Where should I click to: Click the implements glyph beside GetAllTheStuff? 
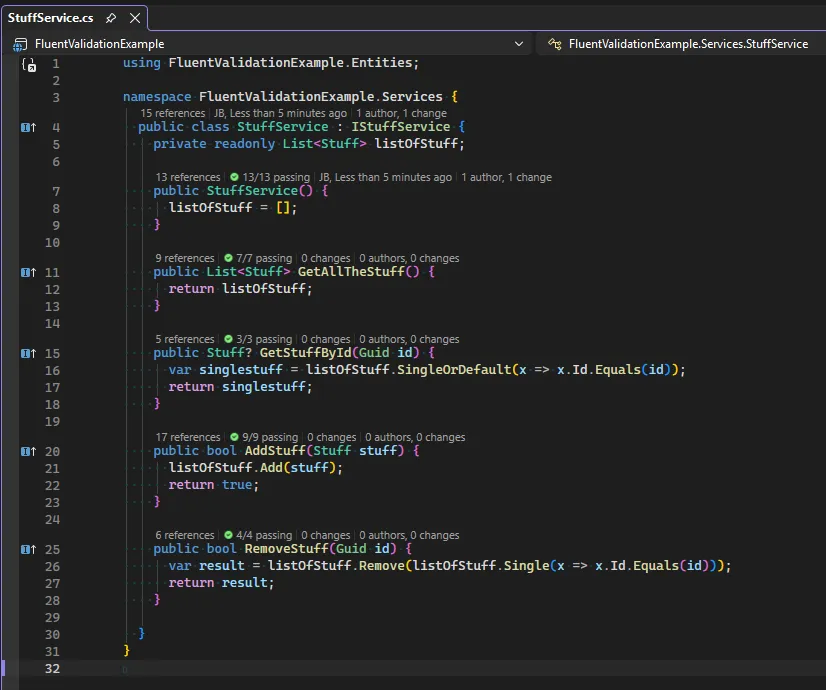[28, 272]
